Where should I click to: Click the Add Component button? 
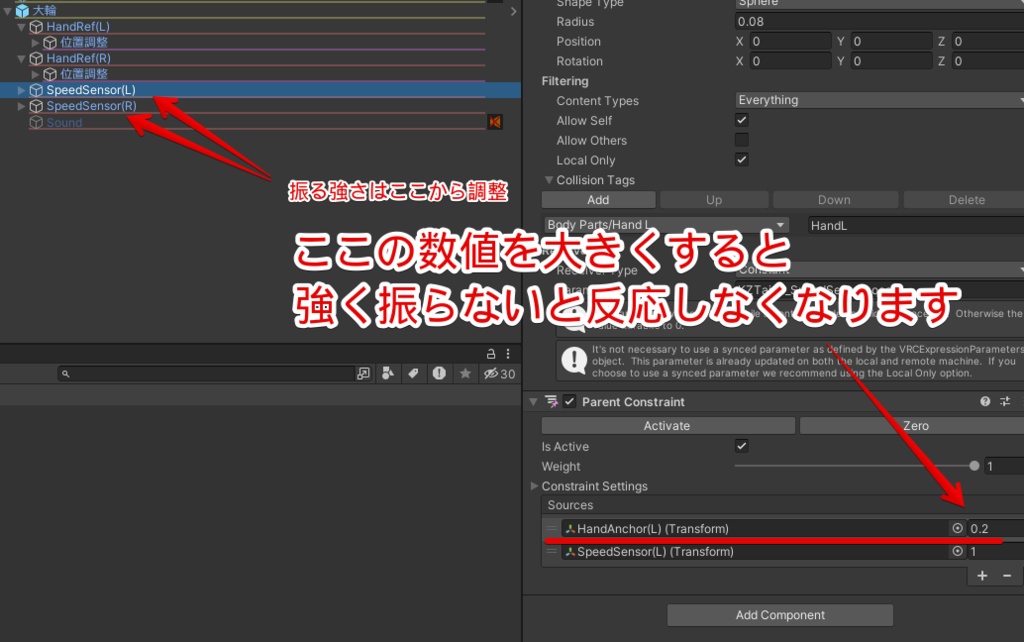click(780, 615)
